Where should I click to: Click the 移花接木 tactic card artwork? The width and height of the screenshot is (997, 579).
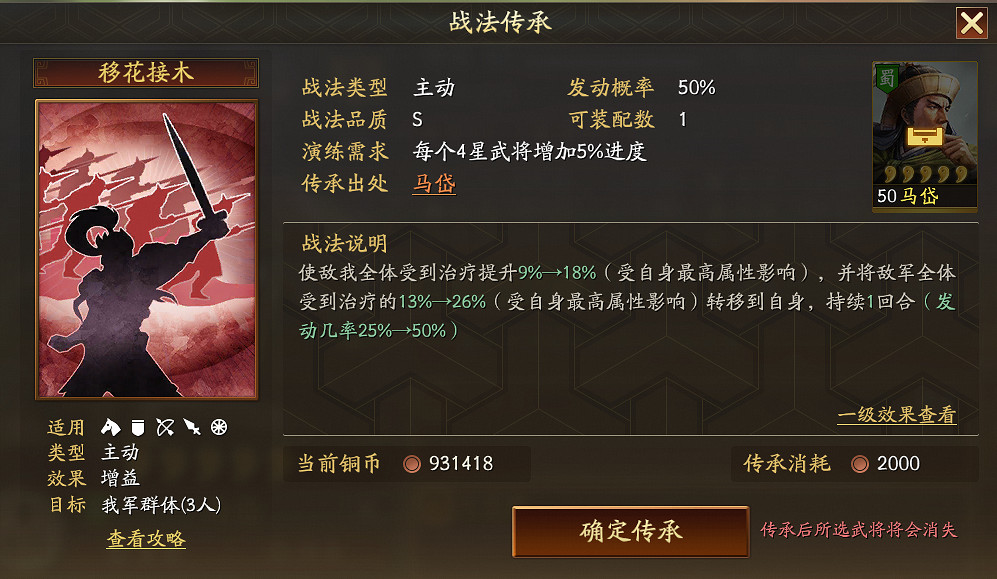(147, 250)
